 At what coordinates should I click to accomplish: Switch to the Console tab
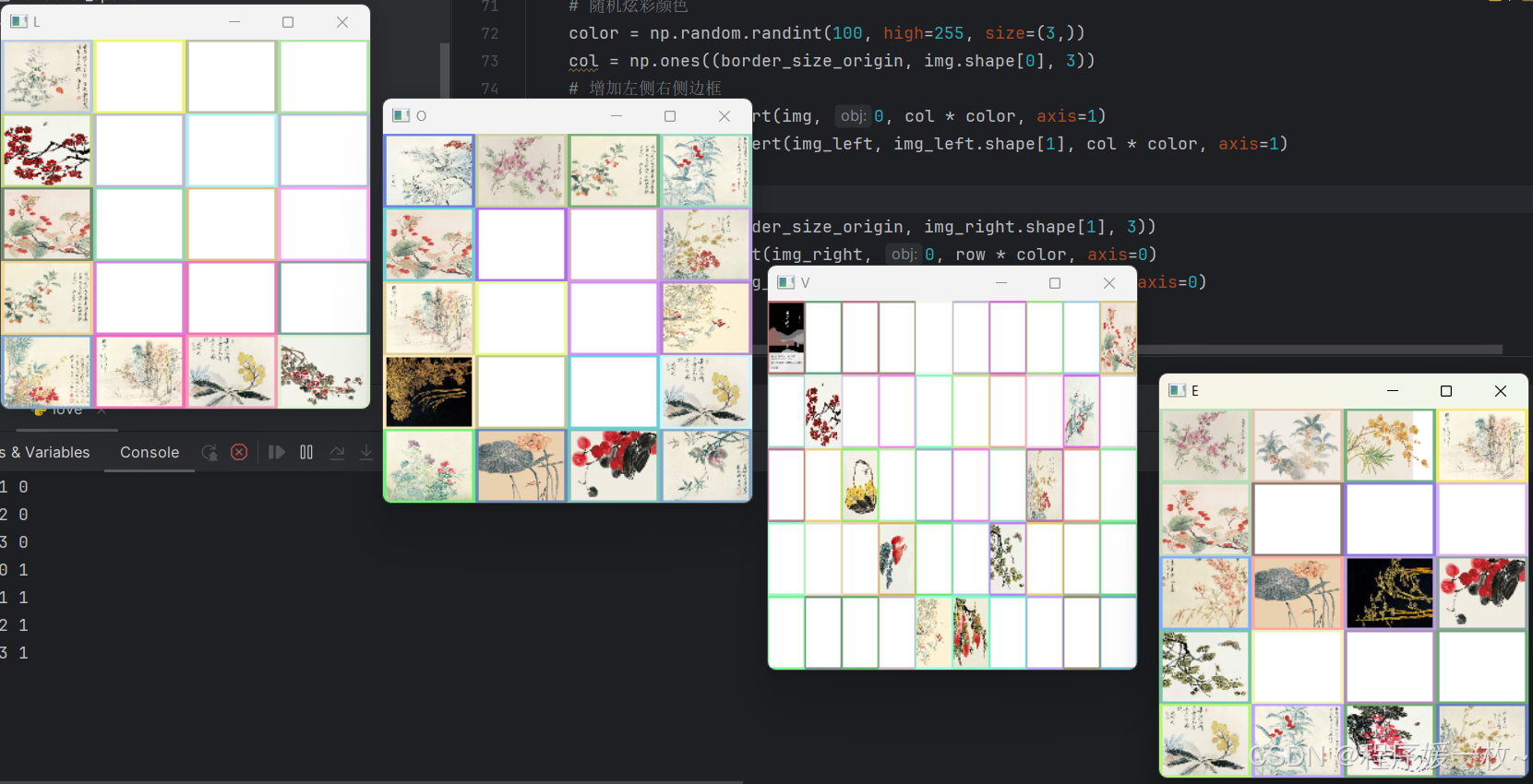[x=150, y=452]
